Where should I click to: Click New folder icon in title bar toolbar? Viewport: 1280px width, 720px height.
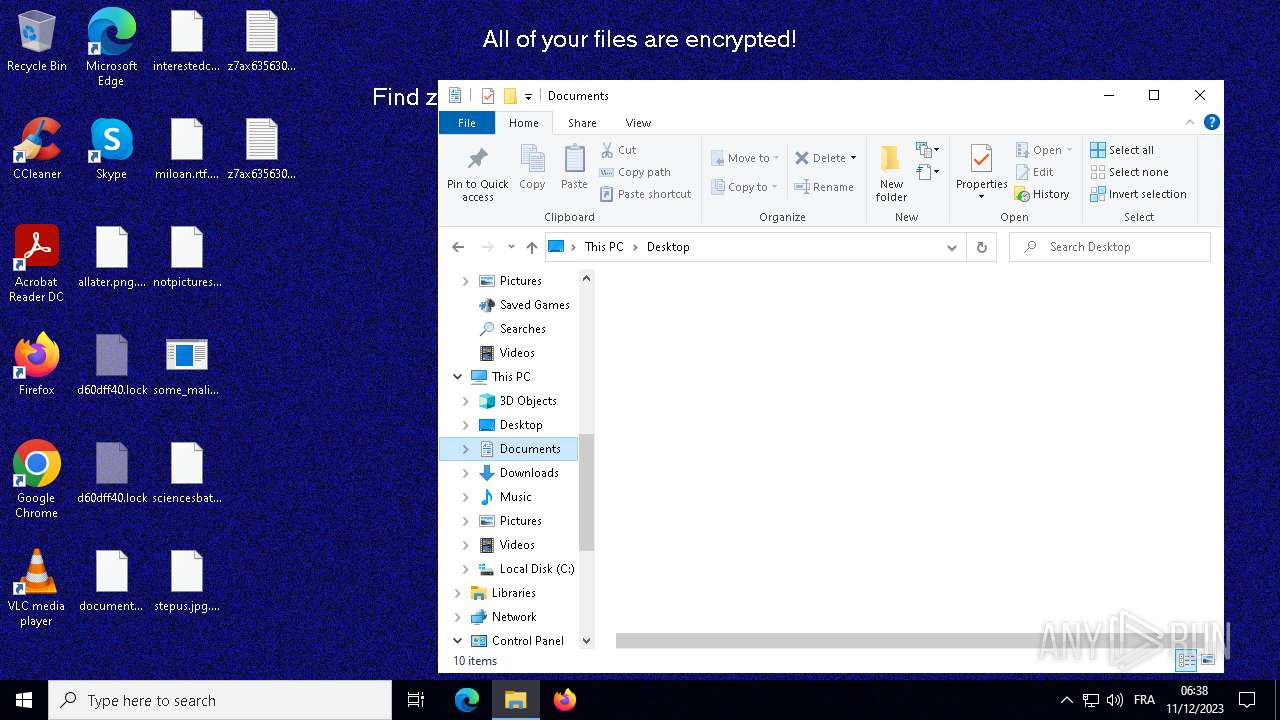point(509,96)
